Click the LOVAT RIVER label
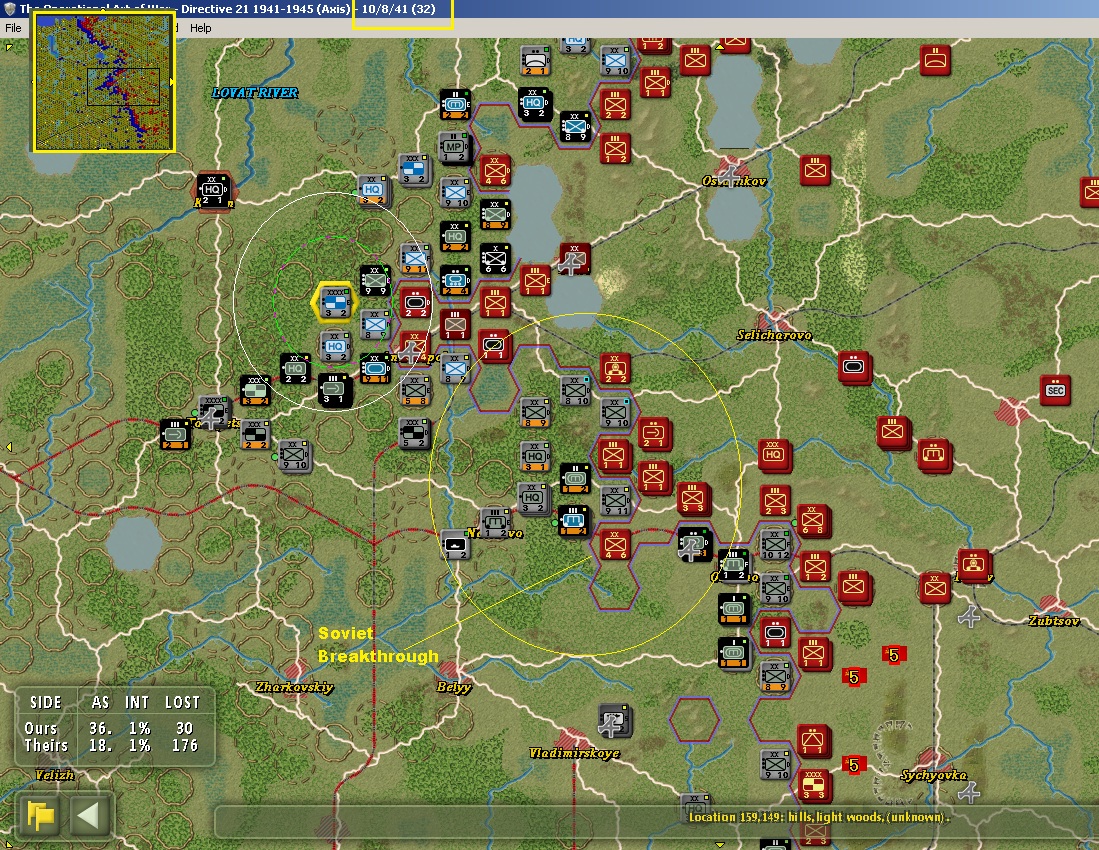The image size is (1099, 850). click(x=255, y=92)
